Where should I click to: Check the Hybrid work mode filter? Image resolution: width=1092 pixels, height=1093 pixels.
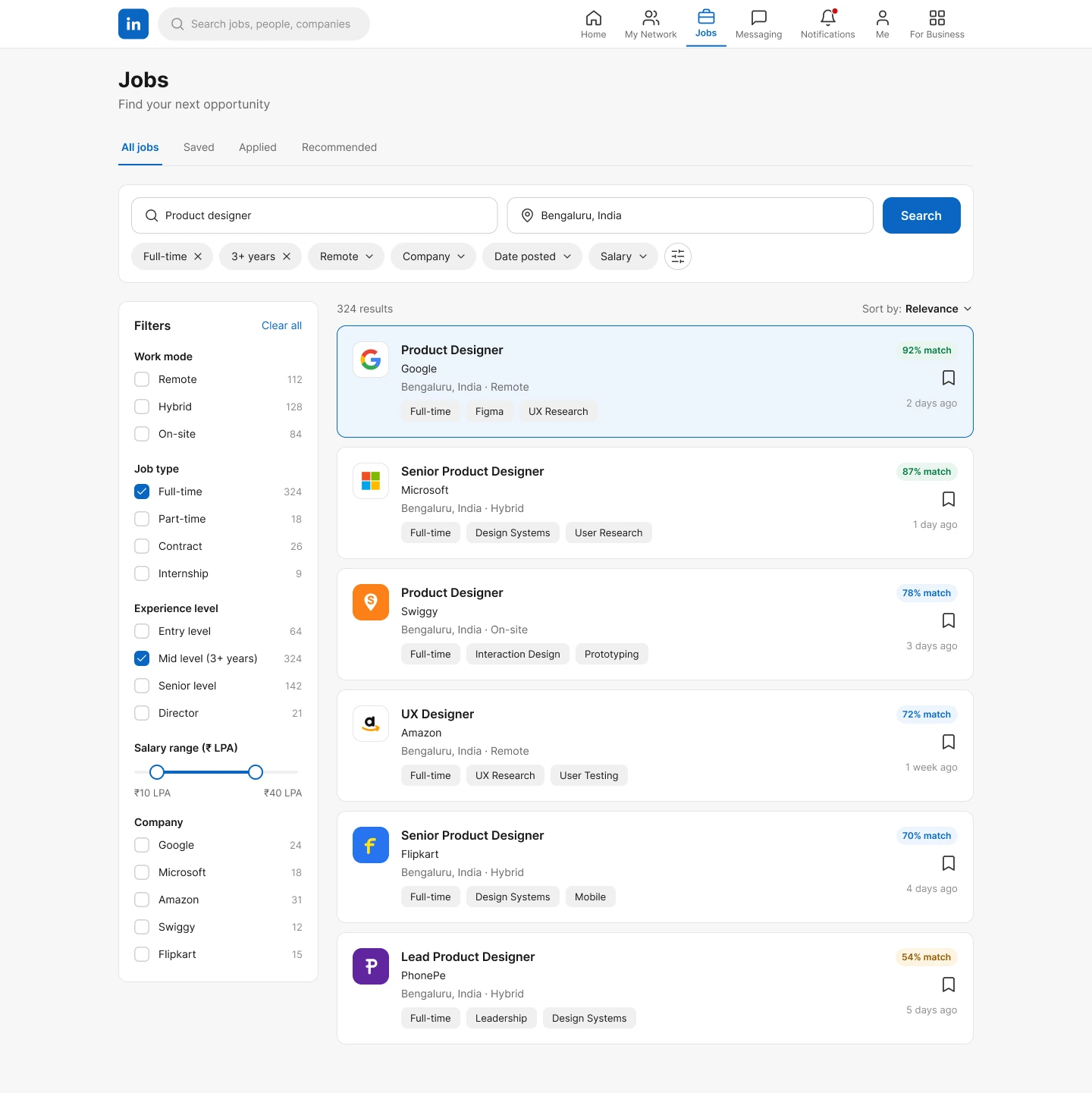click(x=142, y=407)
